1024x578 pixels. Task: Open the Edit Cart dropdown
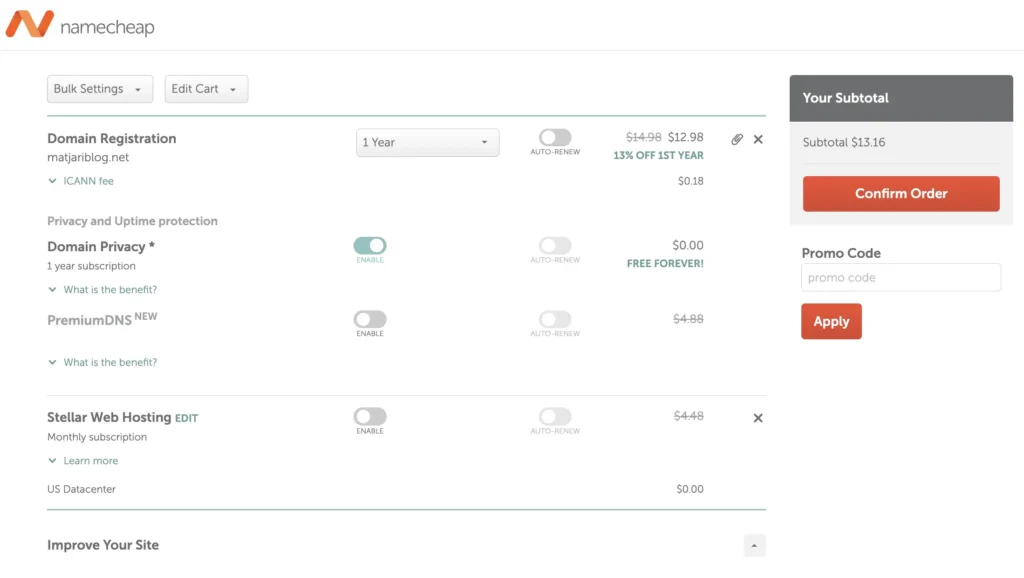click(206, 89)
